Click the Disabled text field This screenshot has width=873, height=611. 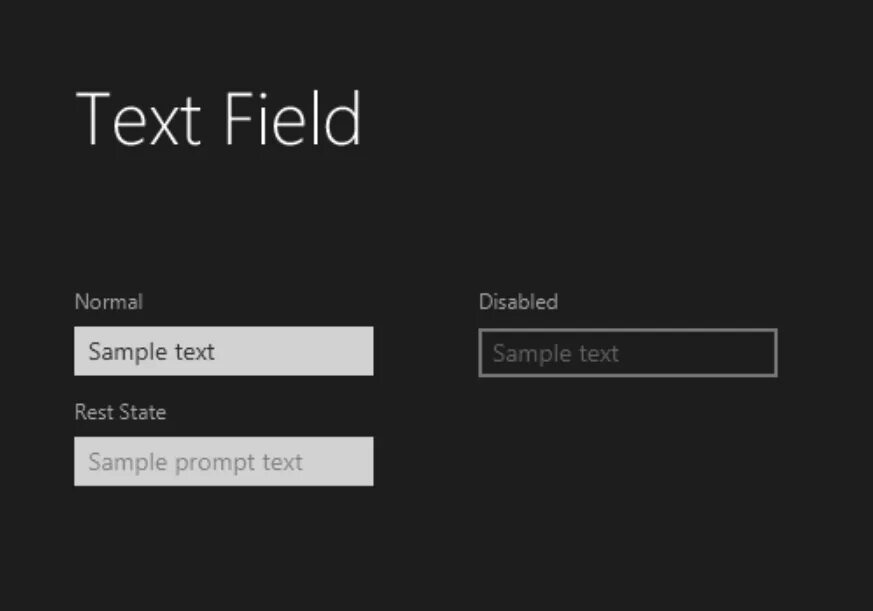pyautogui.click(x=627, y=353)
